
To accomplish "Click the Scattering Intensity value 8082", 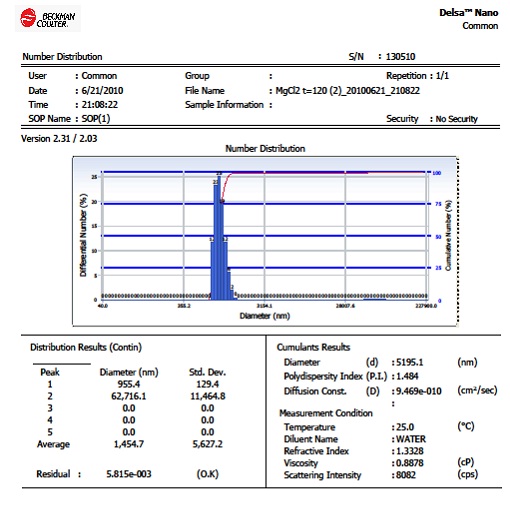I will point(406,475).
